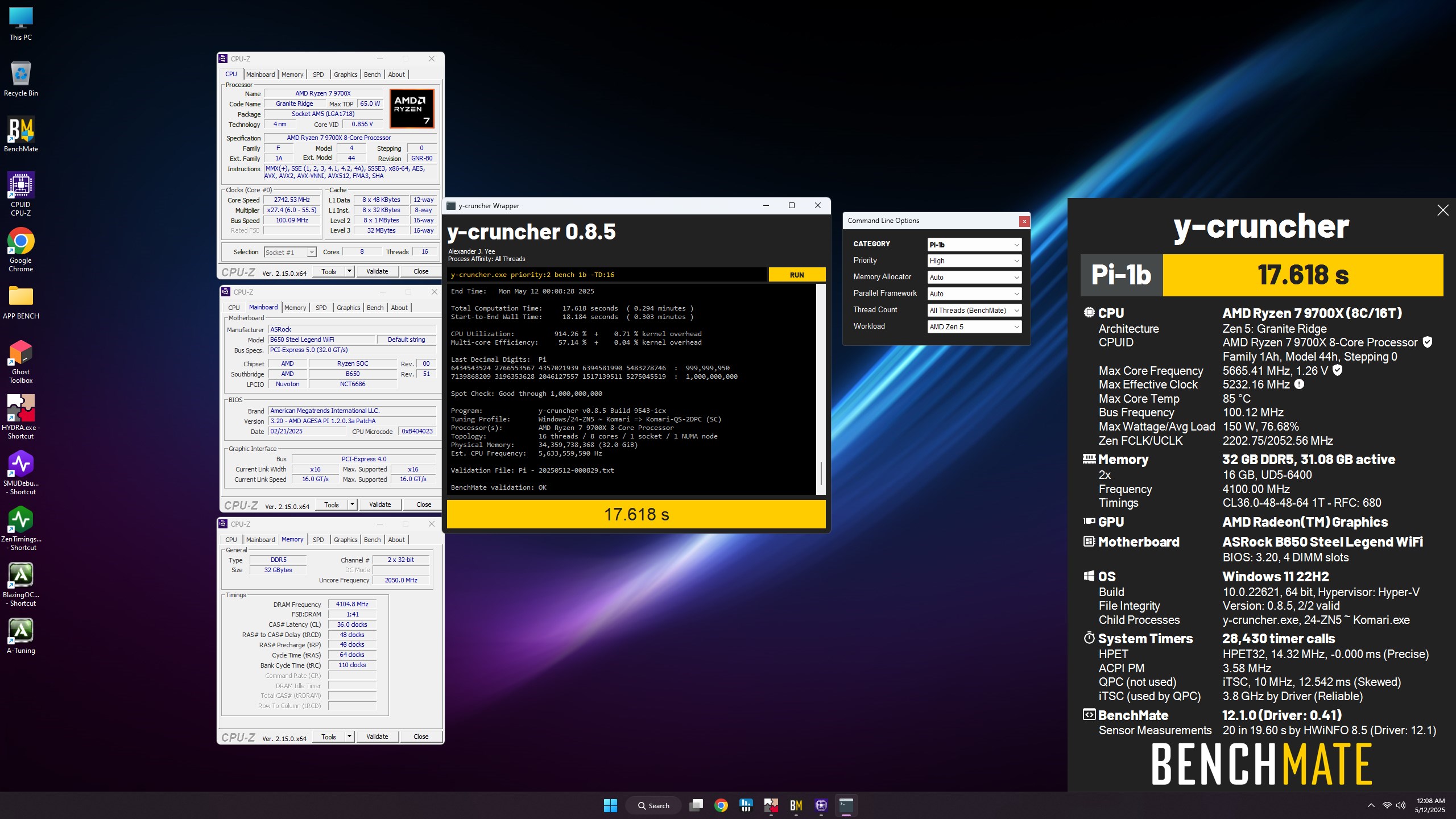The image size is (1456, 819).
Task: Click the warning icon beside Max Effective Clock
Action: [1299, 384]
